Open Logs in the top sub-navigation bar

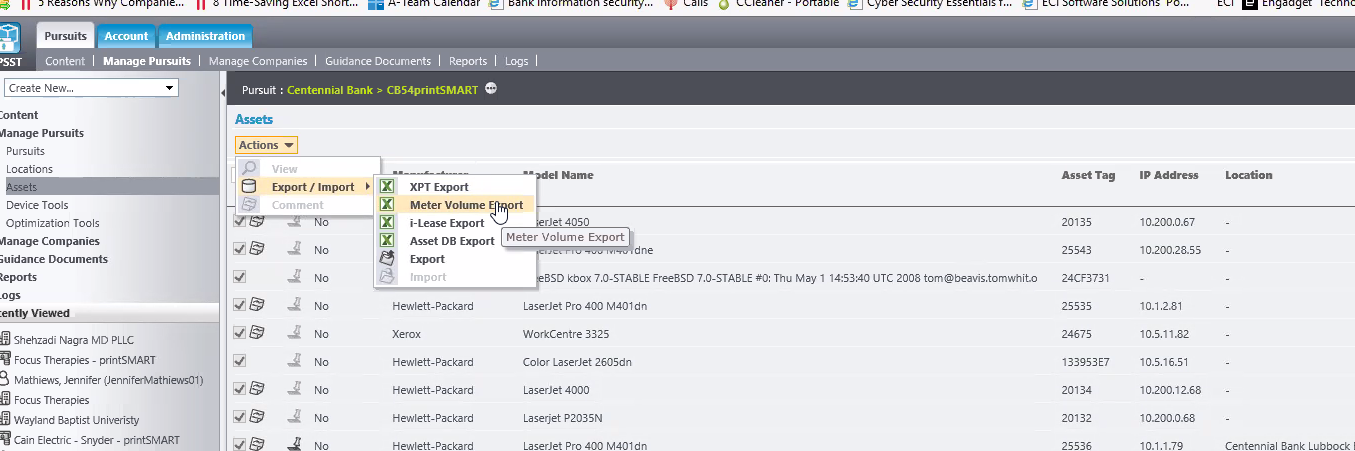pyautogui.click(x=516, y=61)
